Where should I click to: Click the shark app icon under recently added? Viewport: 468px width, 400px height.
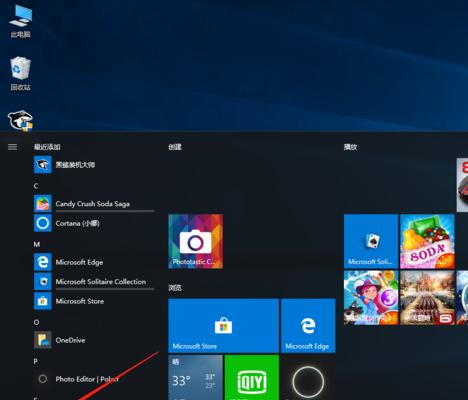pos(43,165)
